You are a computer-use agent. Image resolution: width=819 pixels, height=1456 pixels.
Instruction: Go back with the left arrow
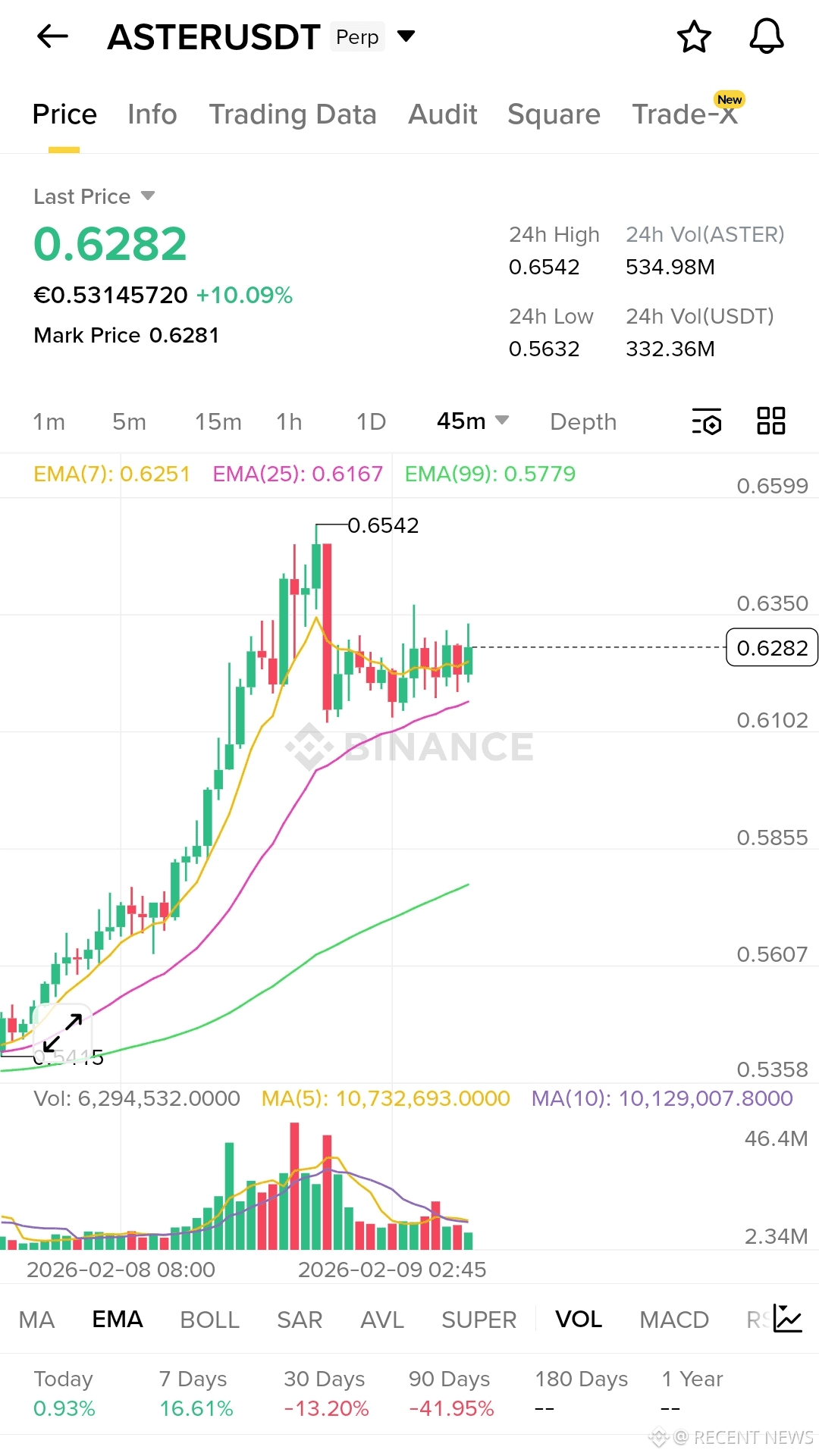[x=52, y=36]
